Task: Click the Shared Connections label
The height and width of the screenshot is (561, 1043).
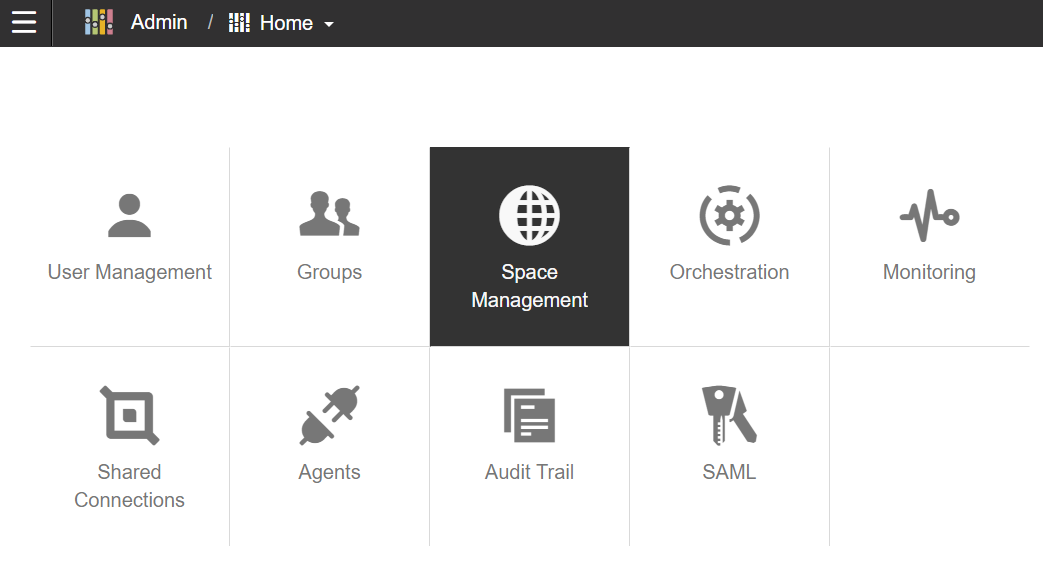Action: (130, 486)
